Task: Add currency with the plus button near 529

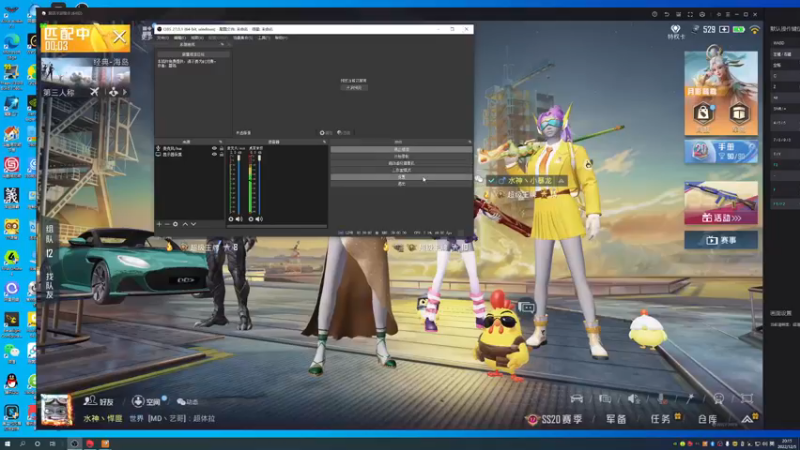Action: click(724, 30)
